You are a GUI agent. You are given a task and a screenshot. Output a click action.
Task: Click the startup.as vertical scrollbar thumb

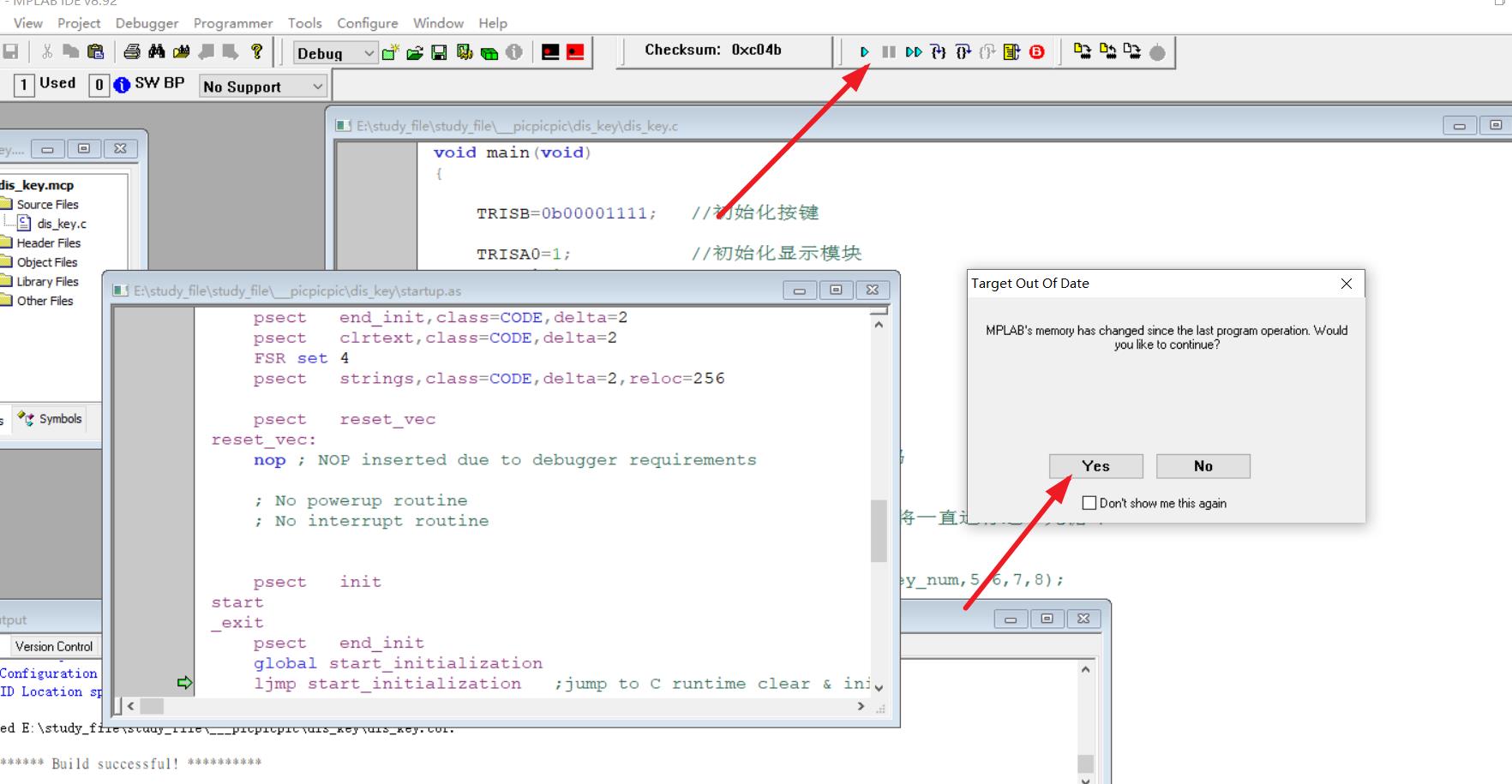click(x=879, y=530)
